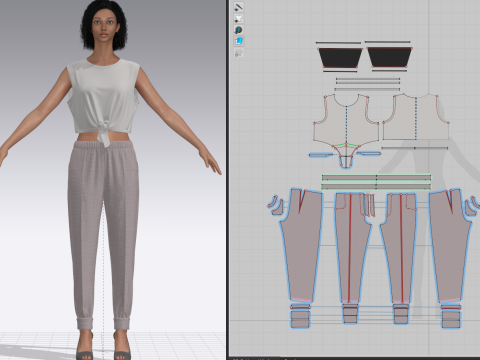Viewport: 480px width, 360px height.
Task: Select the back bodice pattern piece
Action: point(416,117)
